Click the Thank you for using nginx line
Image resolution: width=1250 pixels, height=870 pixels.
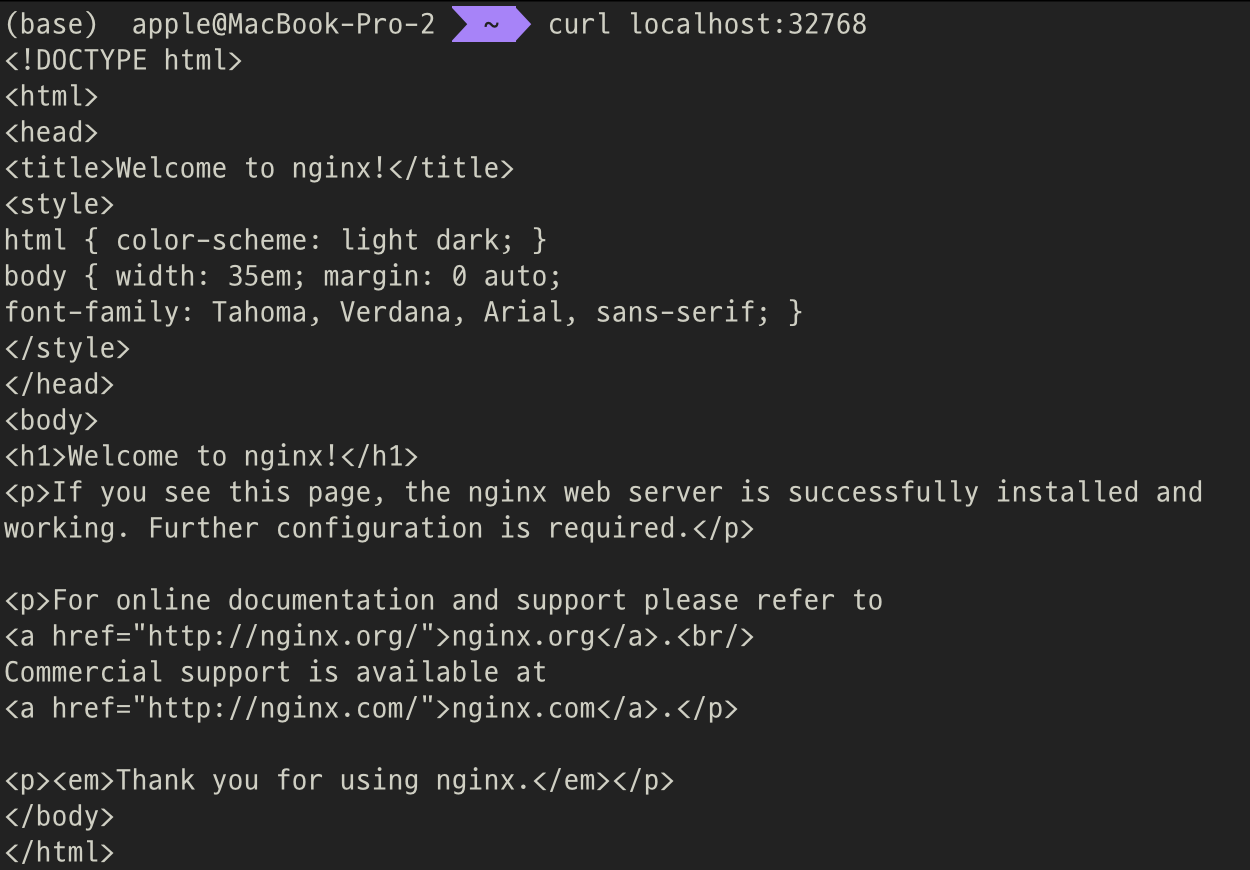339,781
